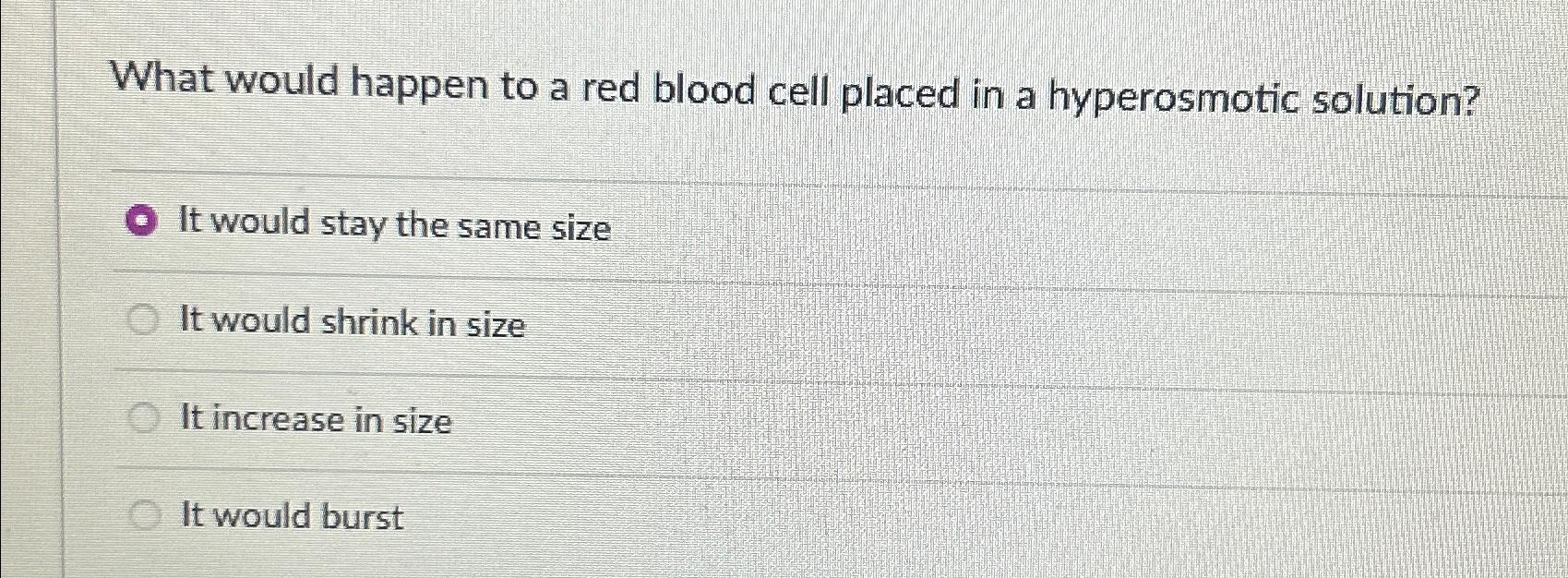Click the radio circle beside "It would burst"

point(144,514)
